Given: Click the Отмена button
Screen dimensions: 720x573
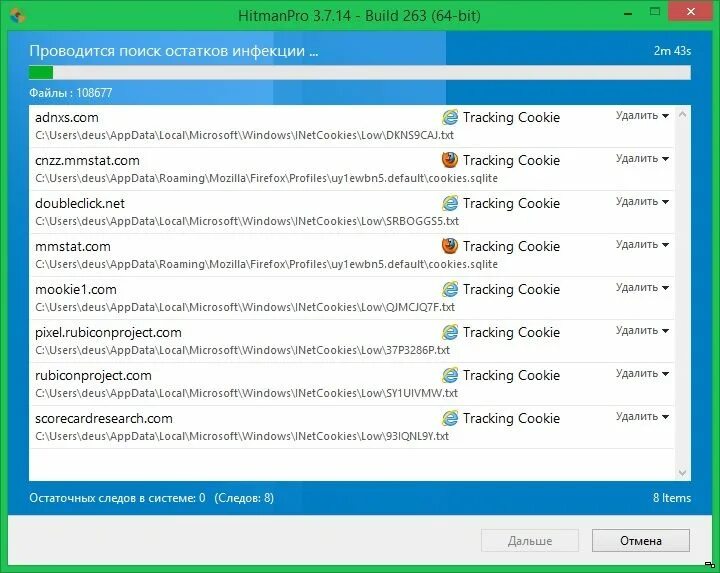Looking at the screenshot, I should (641, 540).
